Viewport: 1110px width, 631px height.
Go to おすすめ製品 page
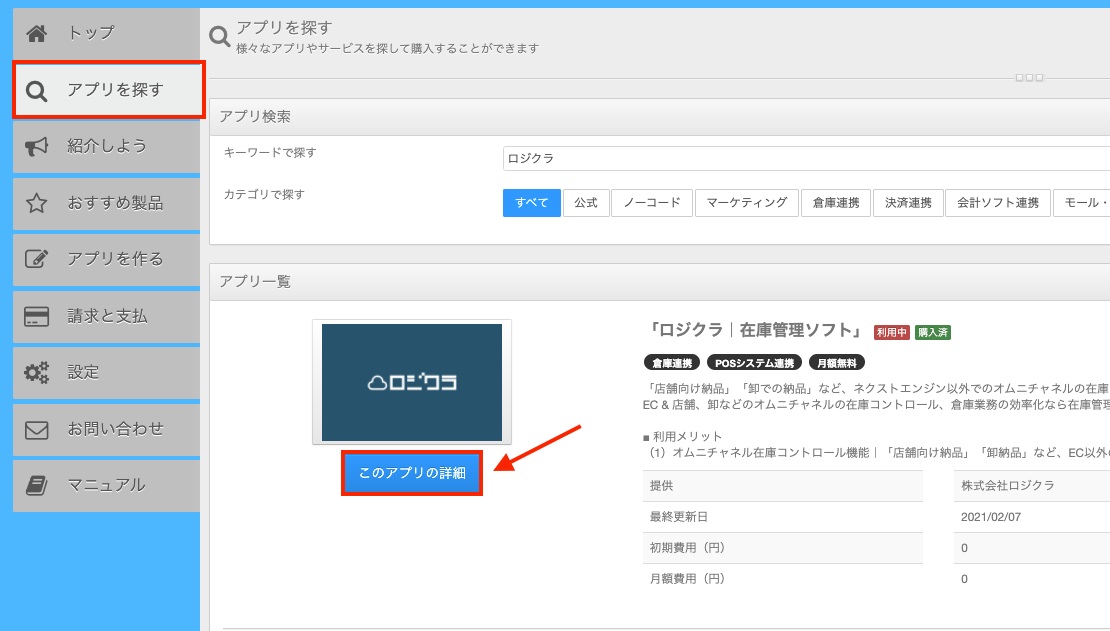[106, 203]
